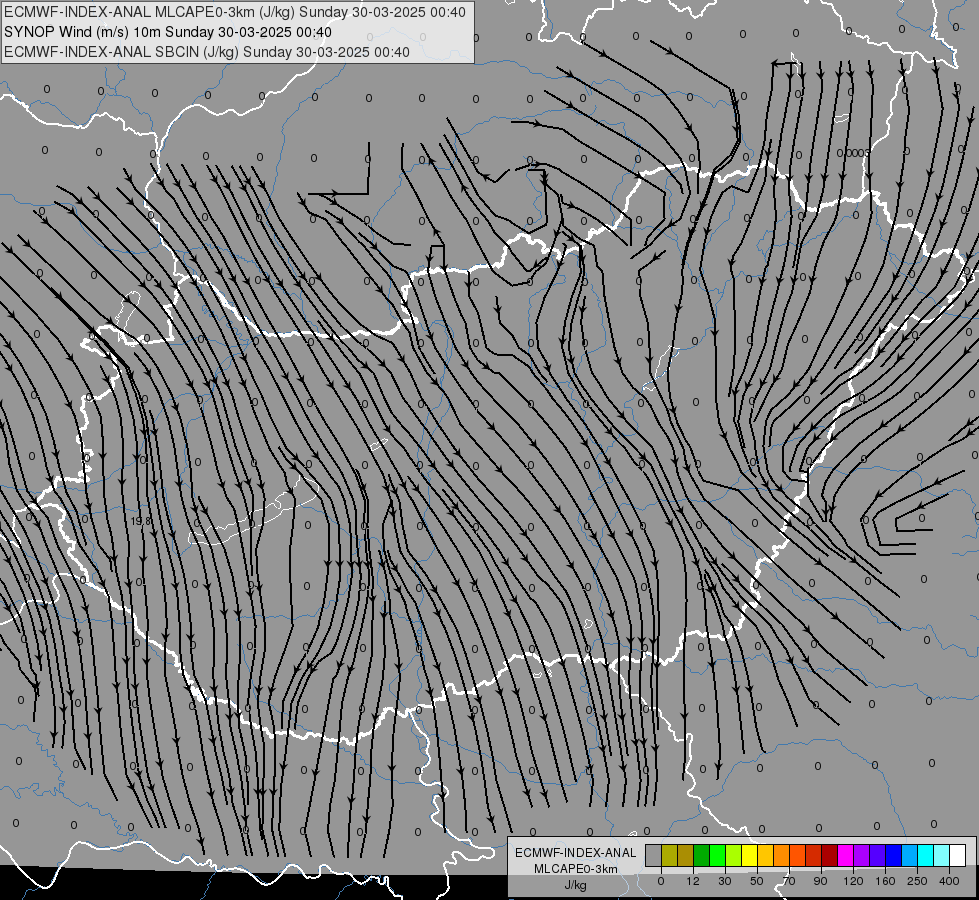Click the 19.8 value on the map
The image size is (979, 900).
click(141, 520)
